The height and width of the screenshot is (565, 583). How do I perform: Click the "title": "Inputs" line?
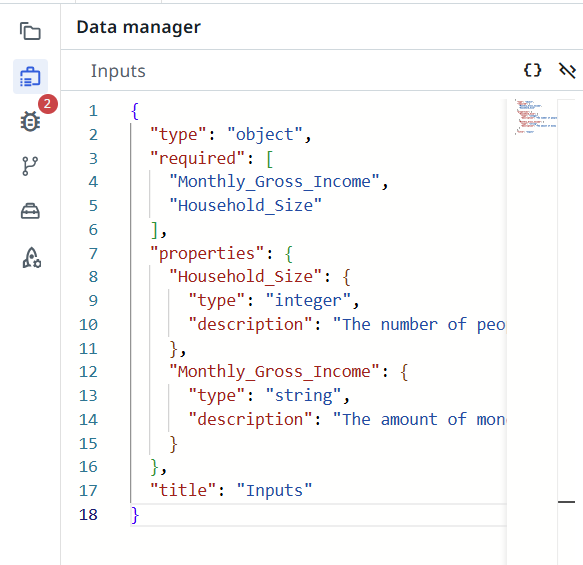231,491
